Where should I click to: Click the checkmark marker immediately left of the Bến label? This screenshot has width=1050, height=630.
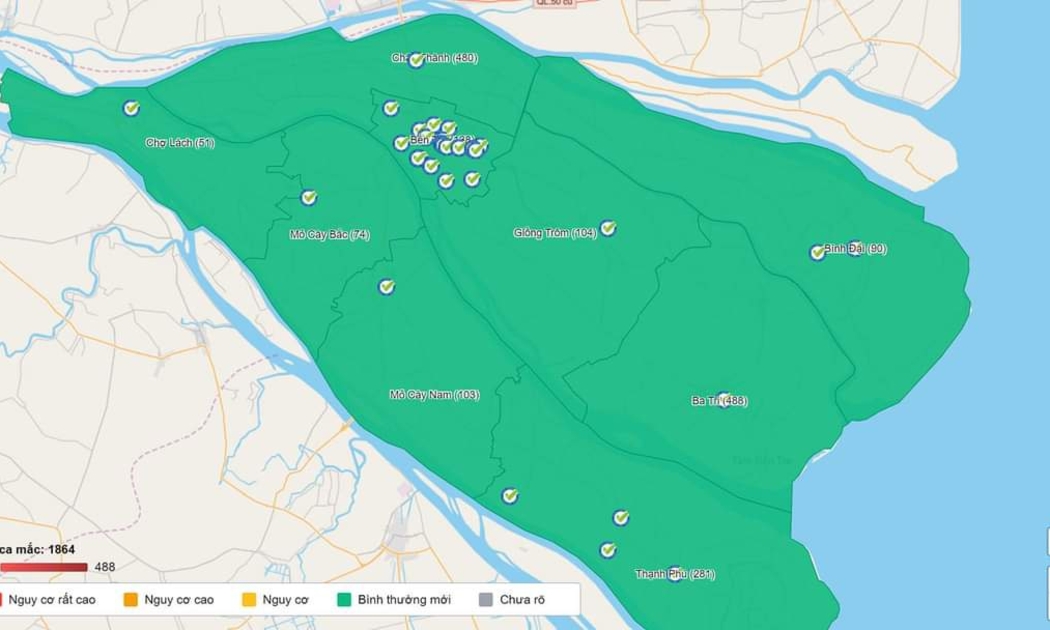coord(401,143)
